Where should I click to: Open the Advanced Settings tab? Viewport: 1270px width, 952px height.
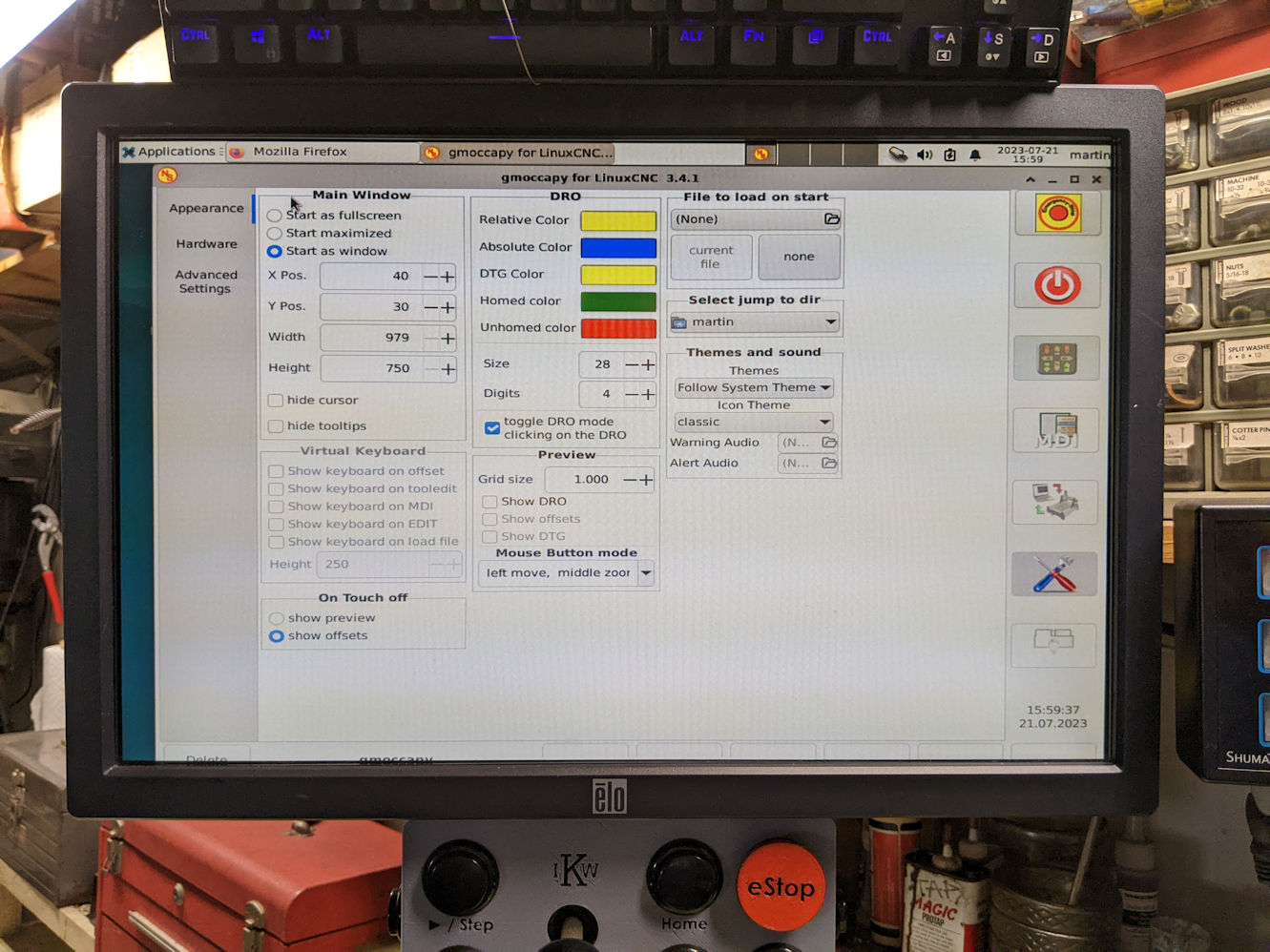point(205,281)
